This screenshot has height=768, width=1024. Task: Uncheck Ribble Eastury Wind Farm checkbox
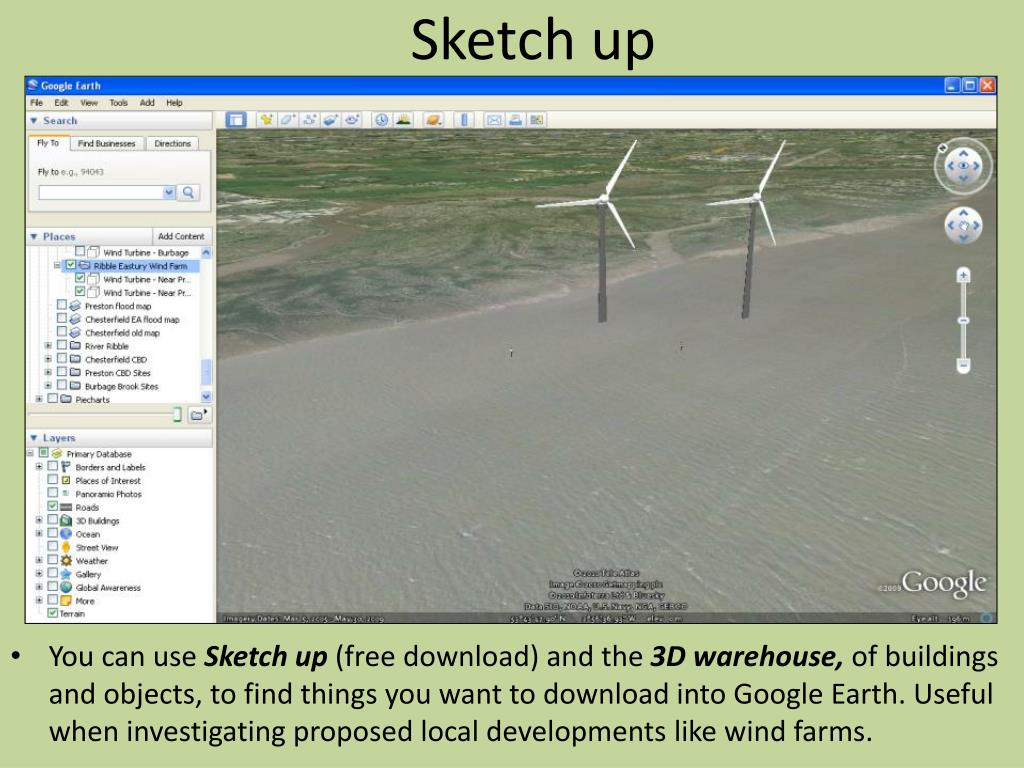click(71, 265)
